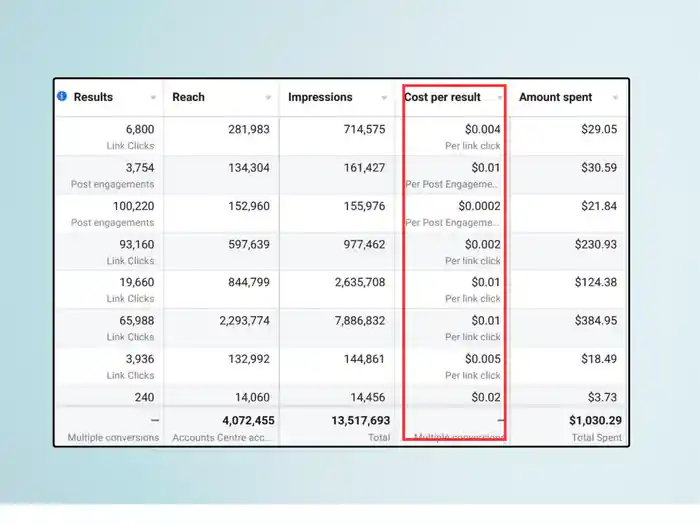This screenshot has height=525, width=700.
Task: Click the $18.49 amount spent
Action: tap(599, 359)
